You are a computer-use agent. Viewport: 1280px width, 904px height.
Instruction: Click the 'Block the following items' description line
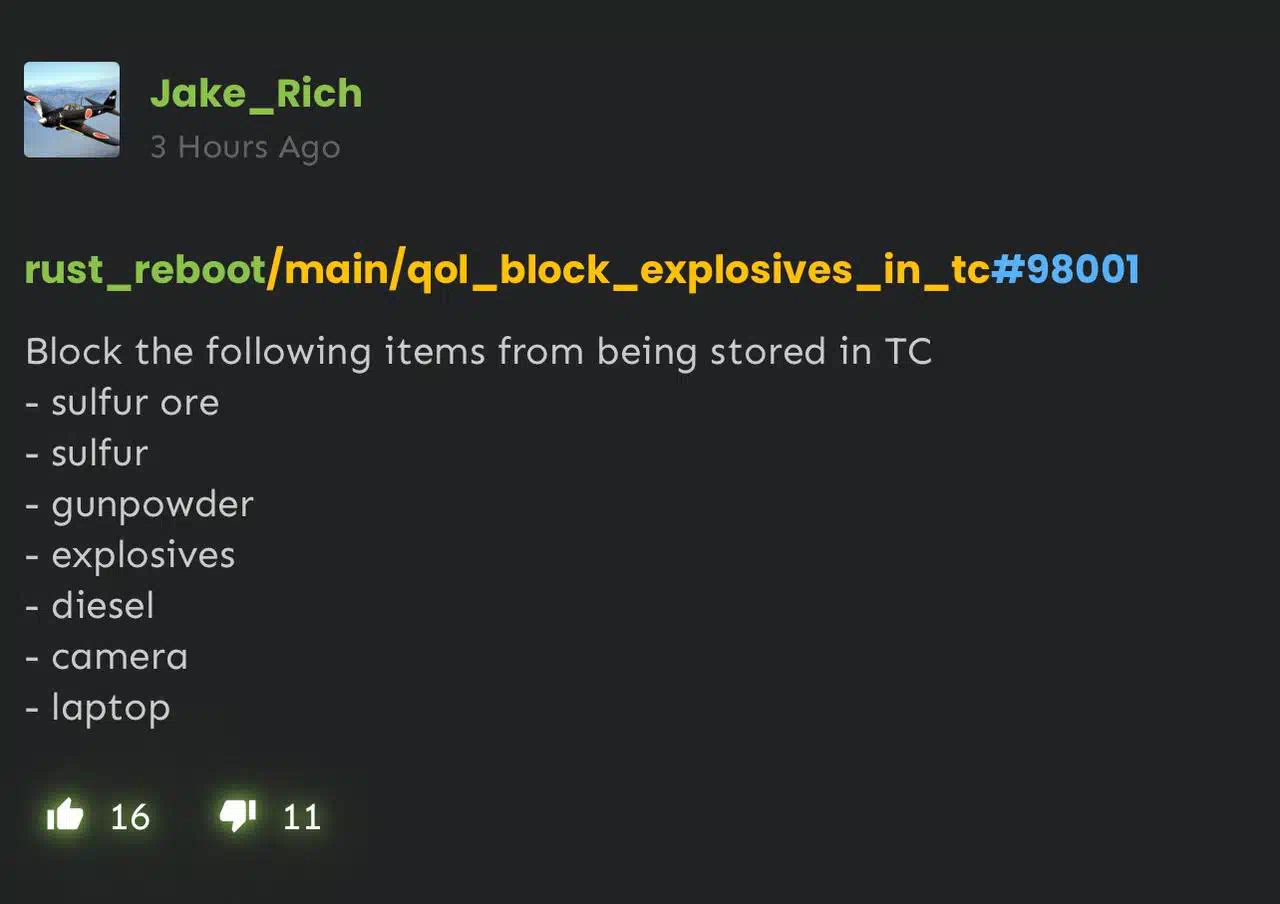coord(478,352)
